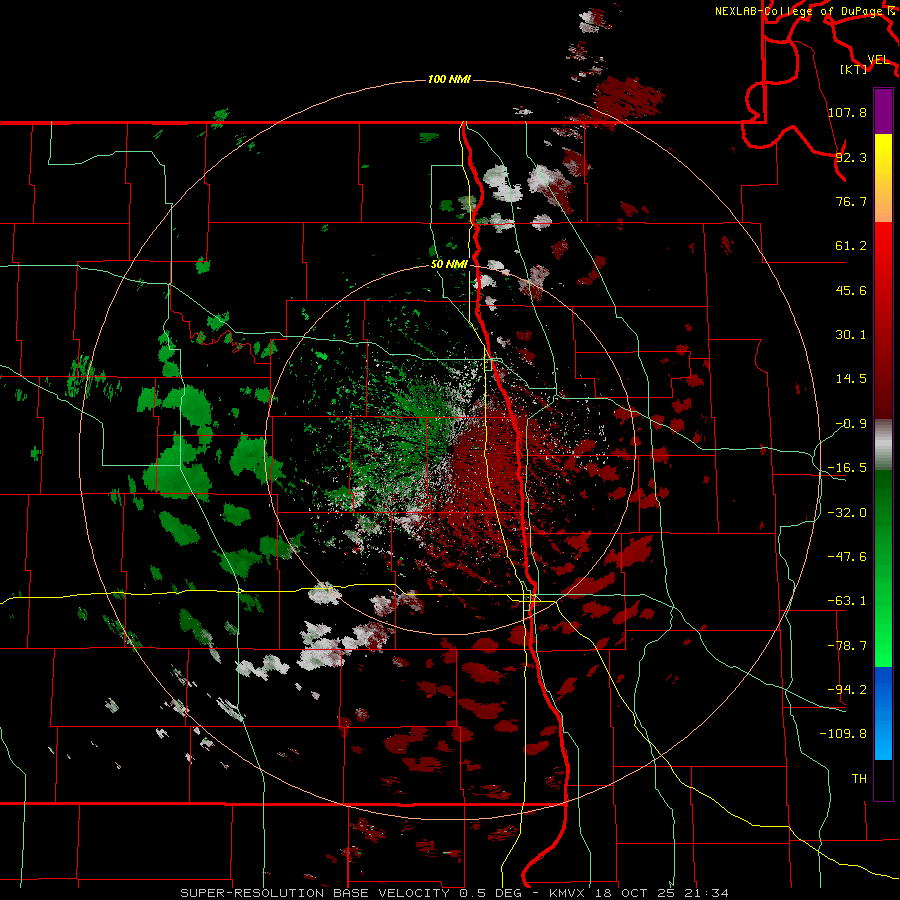Select the -78.7 scale value
Viewport: 900px width, 900px height.
pyautogui.click(x=847, y=646)
